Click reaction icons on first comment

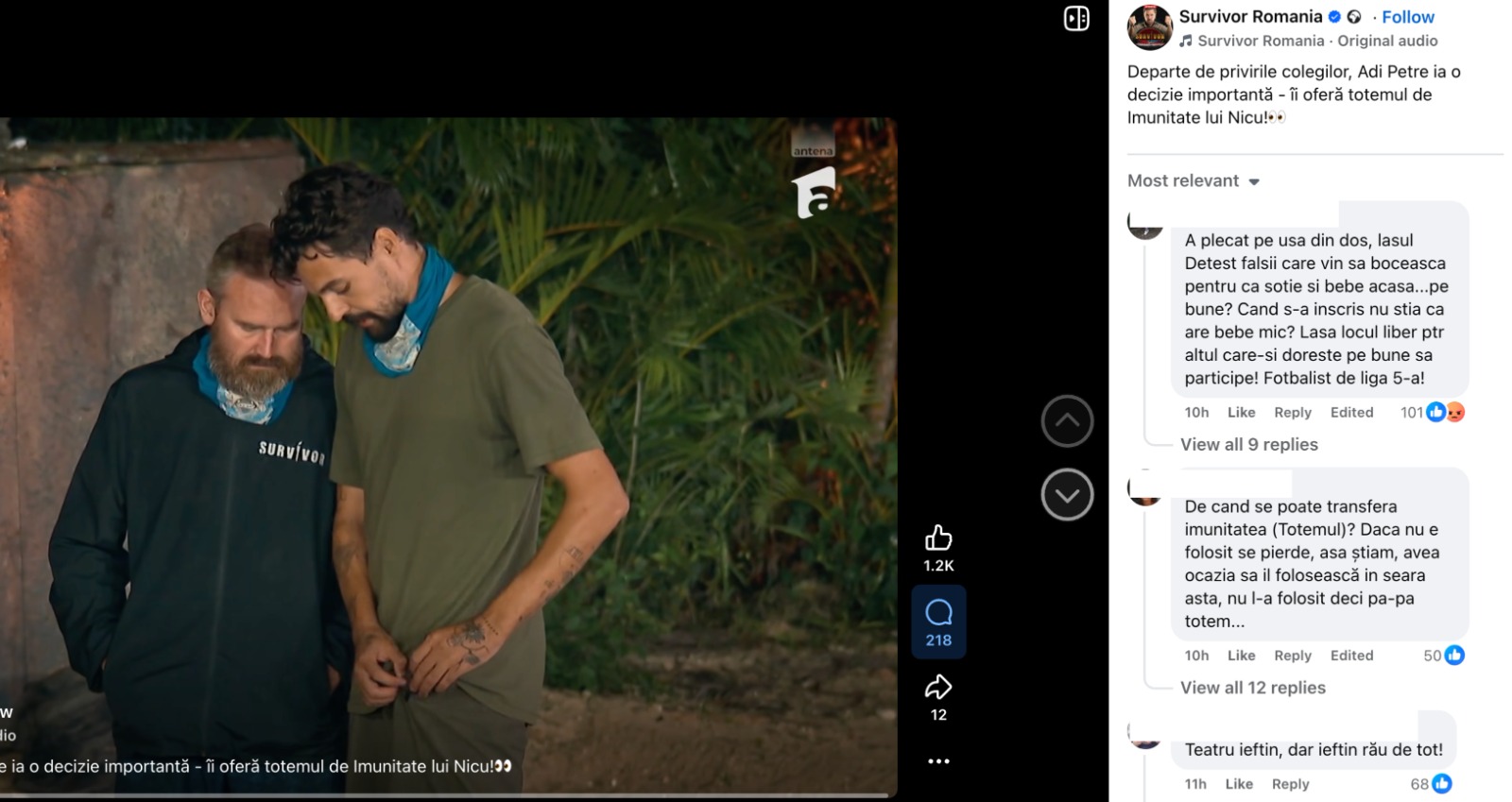tap(1445, 413)
